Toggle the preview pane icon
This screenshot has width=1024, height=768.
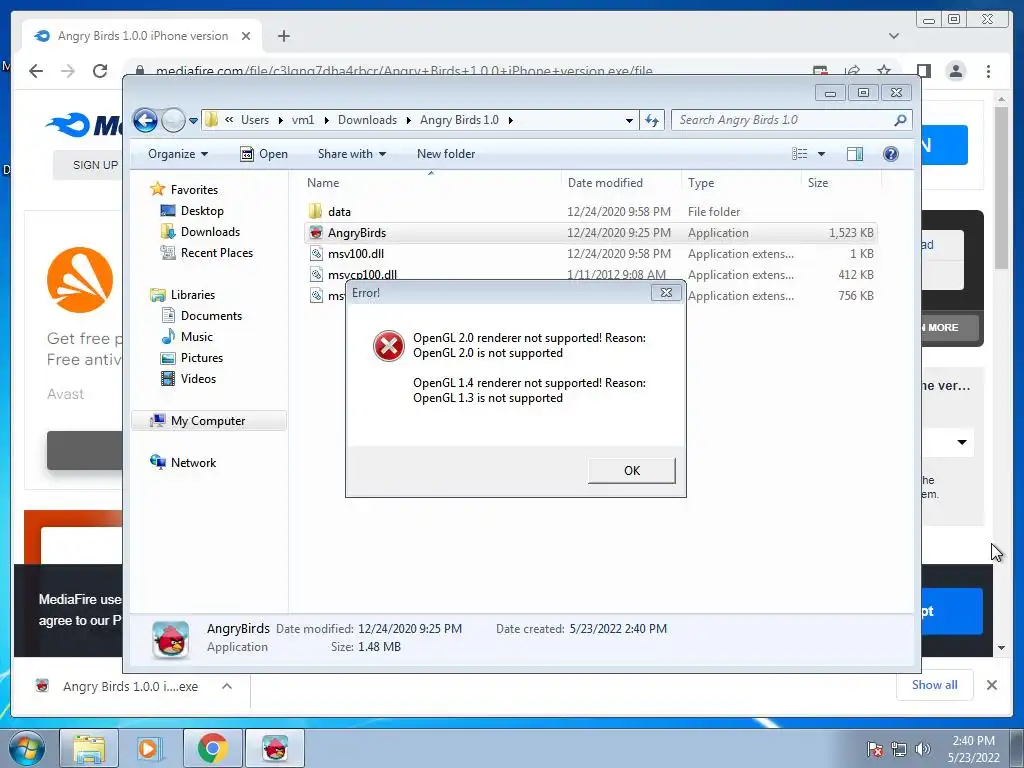tap(854, 154)
